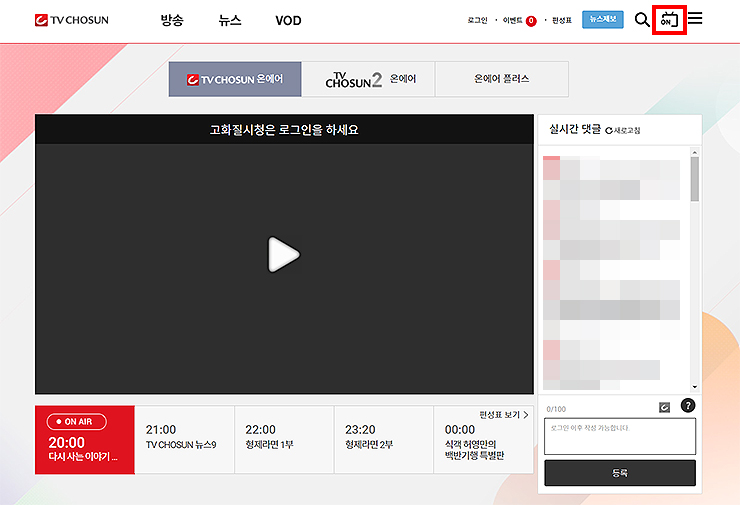Switch to TV CHOSUN2 온에어 tab
The height and width of the screenshot is (505, 740).
(368, 79)
